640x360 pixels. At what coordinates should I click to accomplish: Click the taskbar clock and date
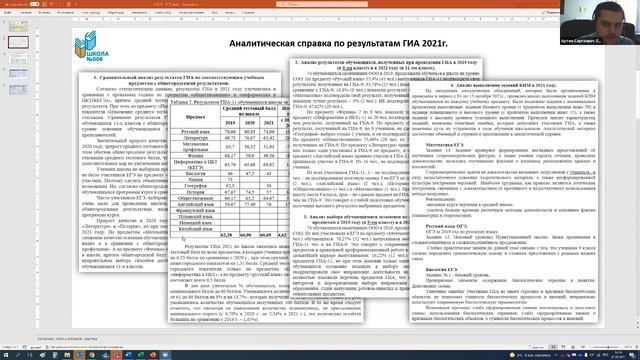click(x=618, y=355)
